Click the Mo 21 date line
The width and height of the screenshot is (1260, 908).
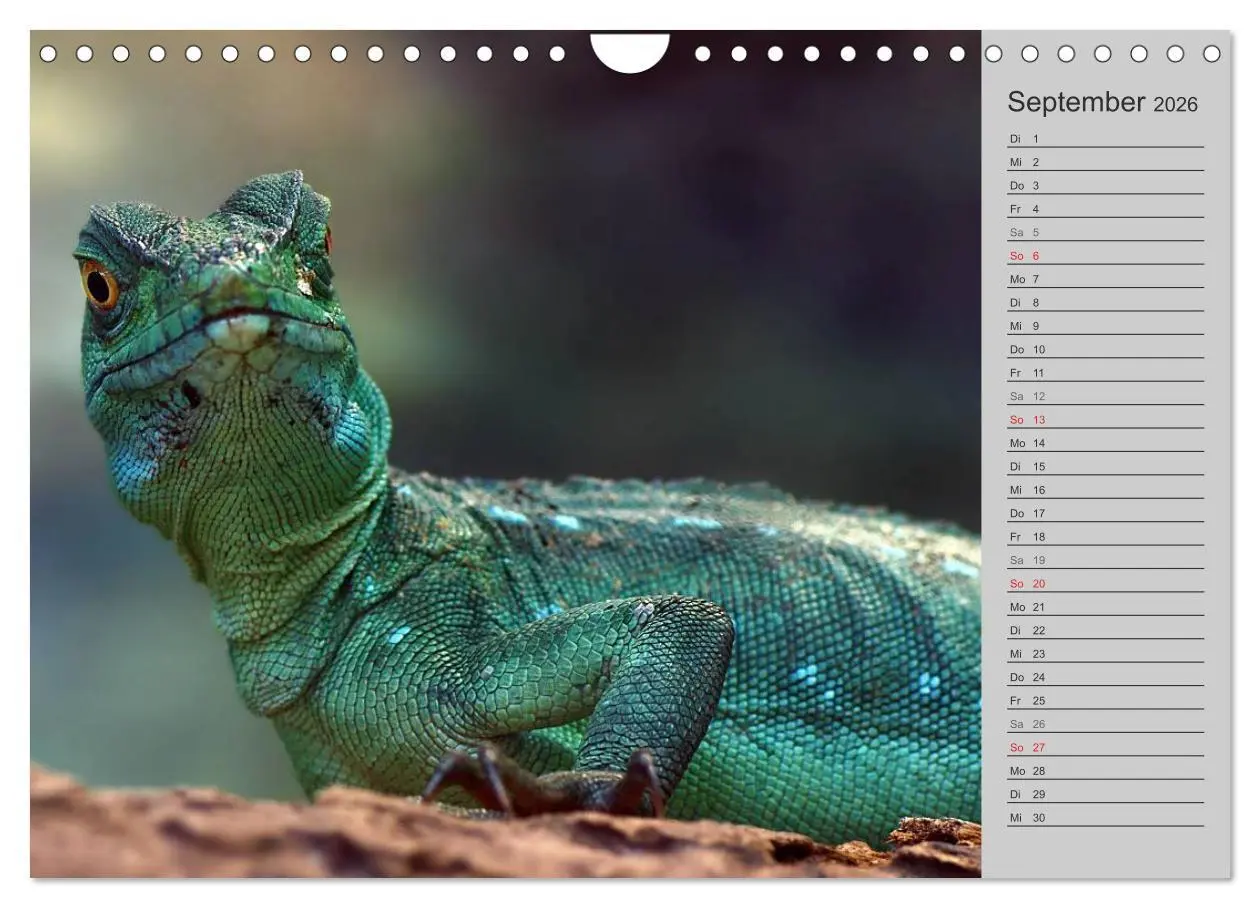[1105, 607]
